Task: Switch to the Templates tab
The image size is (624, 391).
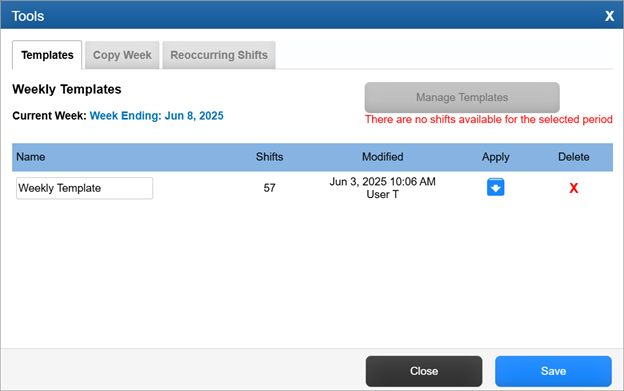Action: click(x=47, y=55)
